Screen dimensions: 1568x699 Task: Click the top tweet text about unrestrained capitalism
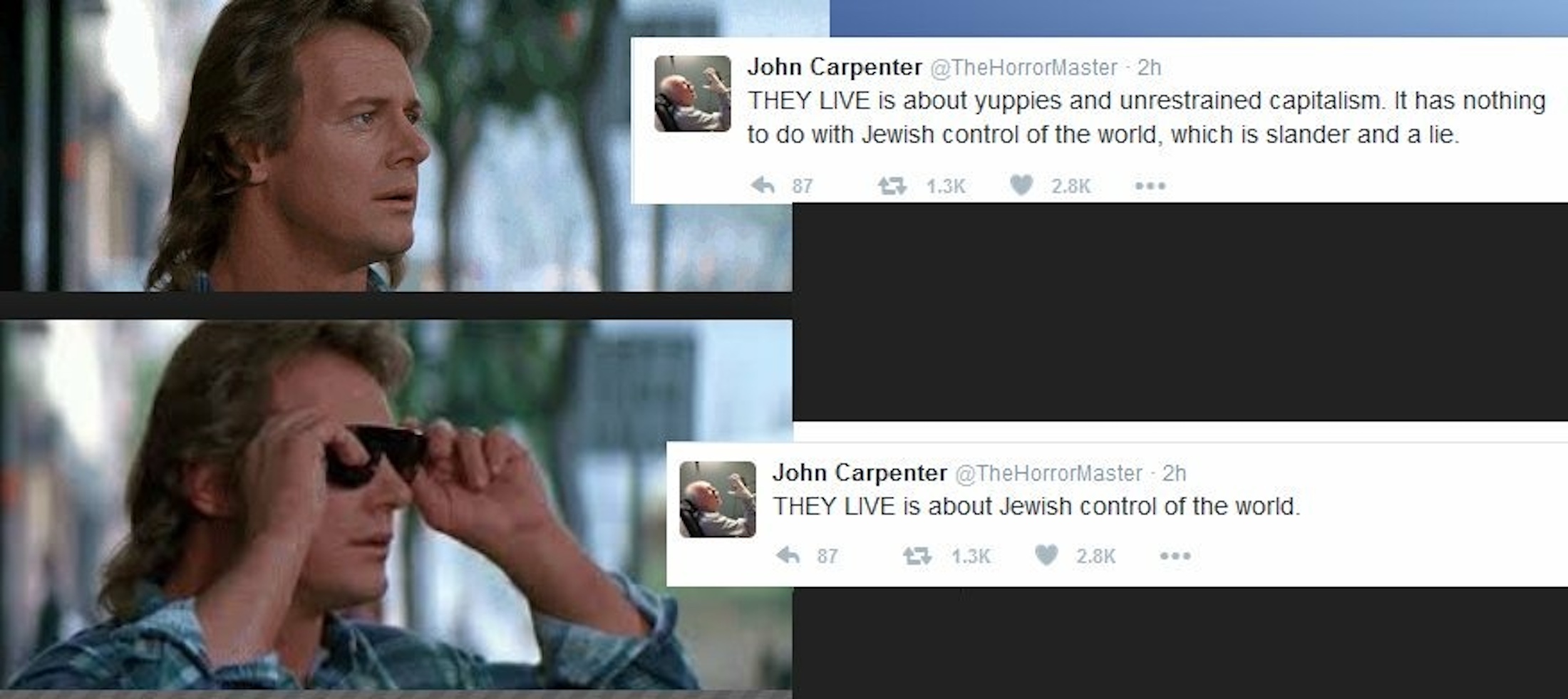pos(1146,117)
